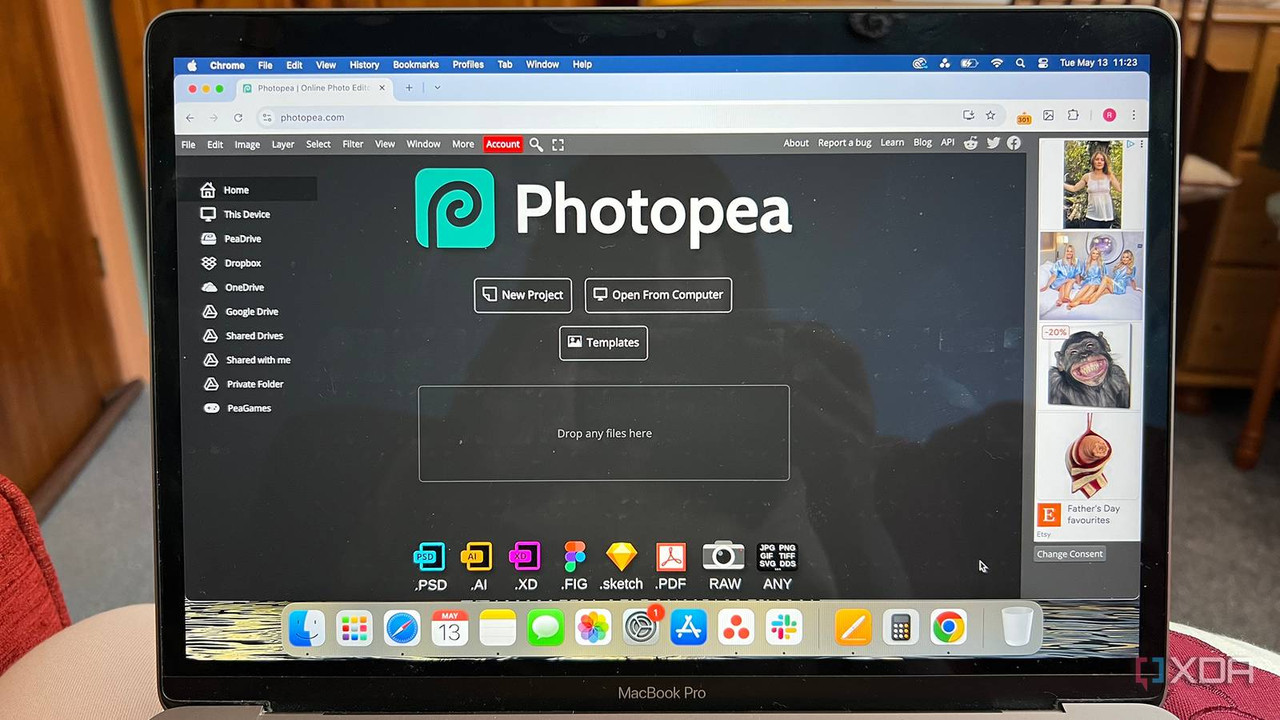Open Photopea Reddit icon
1280x720 pixels.
pos(971,143)
